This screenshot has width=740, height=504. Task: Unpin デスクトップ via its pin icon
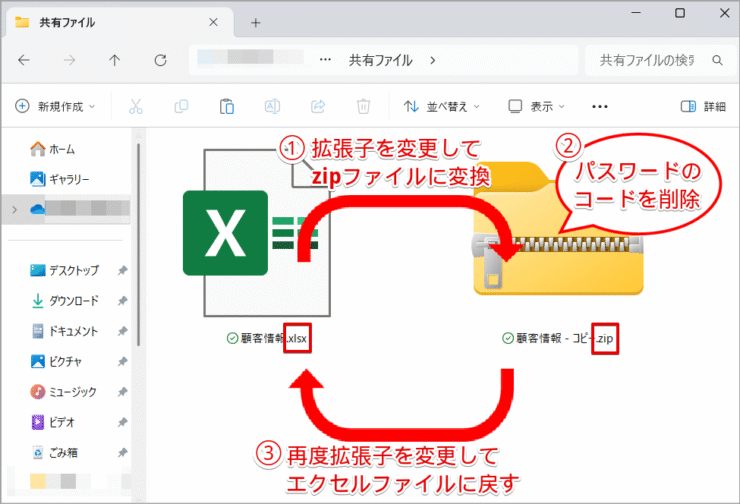coord(122,270)
